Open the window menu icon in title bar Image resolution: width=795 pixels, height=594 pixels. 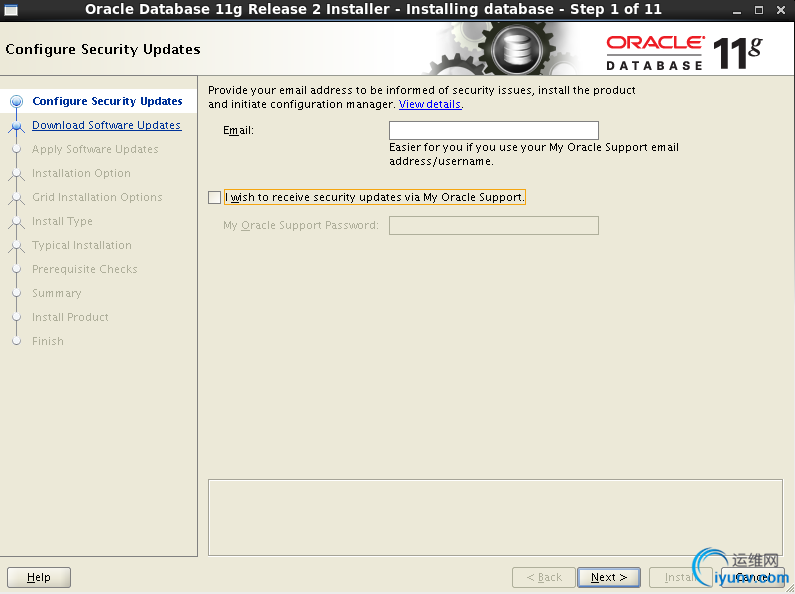pos(11,10)
